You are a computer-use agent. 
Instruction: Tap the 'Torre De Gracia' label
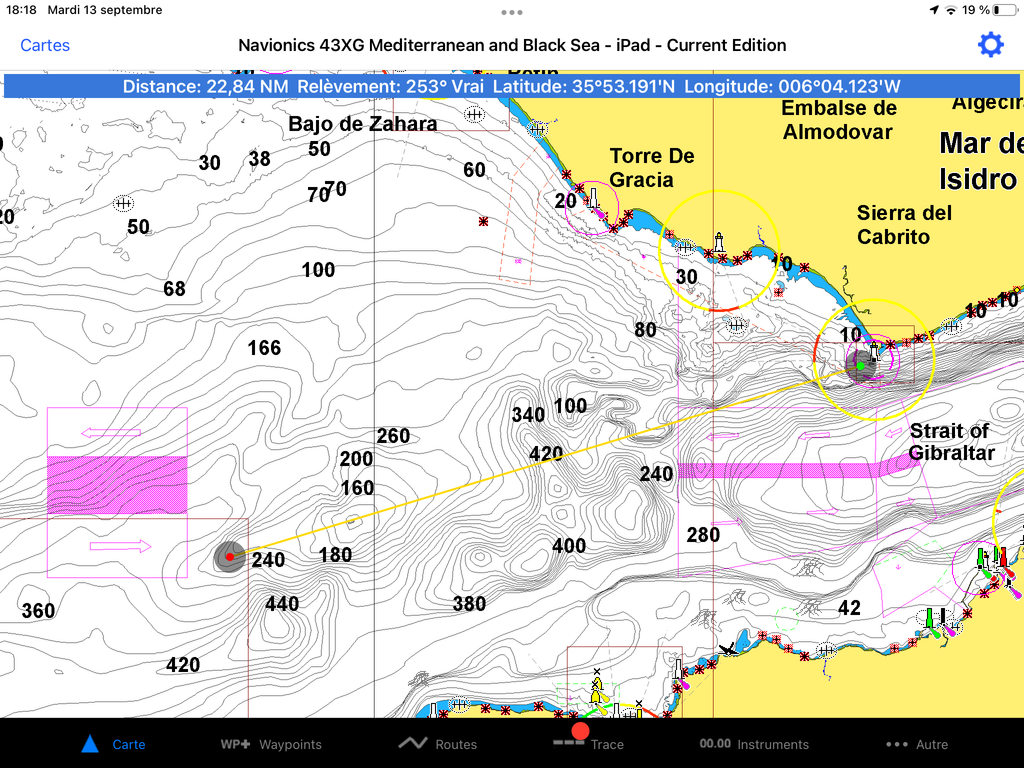click(651, 168)
